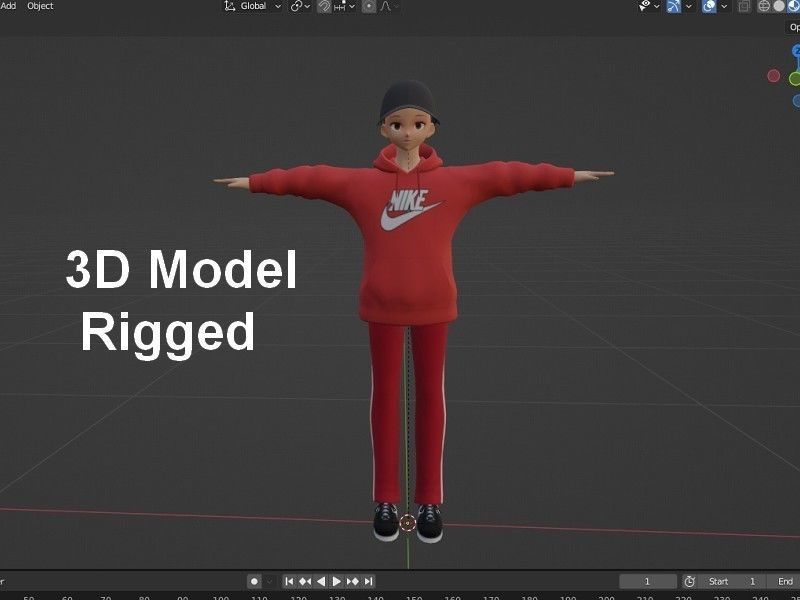
Task: Select Solid viewport shading mode
Action: [777, 7]
